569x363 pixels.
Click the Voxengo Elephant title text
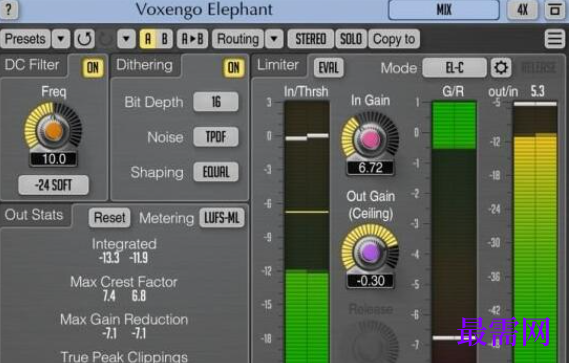pyautogui.click(x=204, y=9)
